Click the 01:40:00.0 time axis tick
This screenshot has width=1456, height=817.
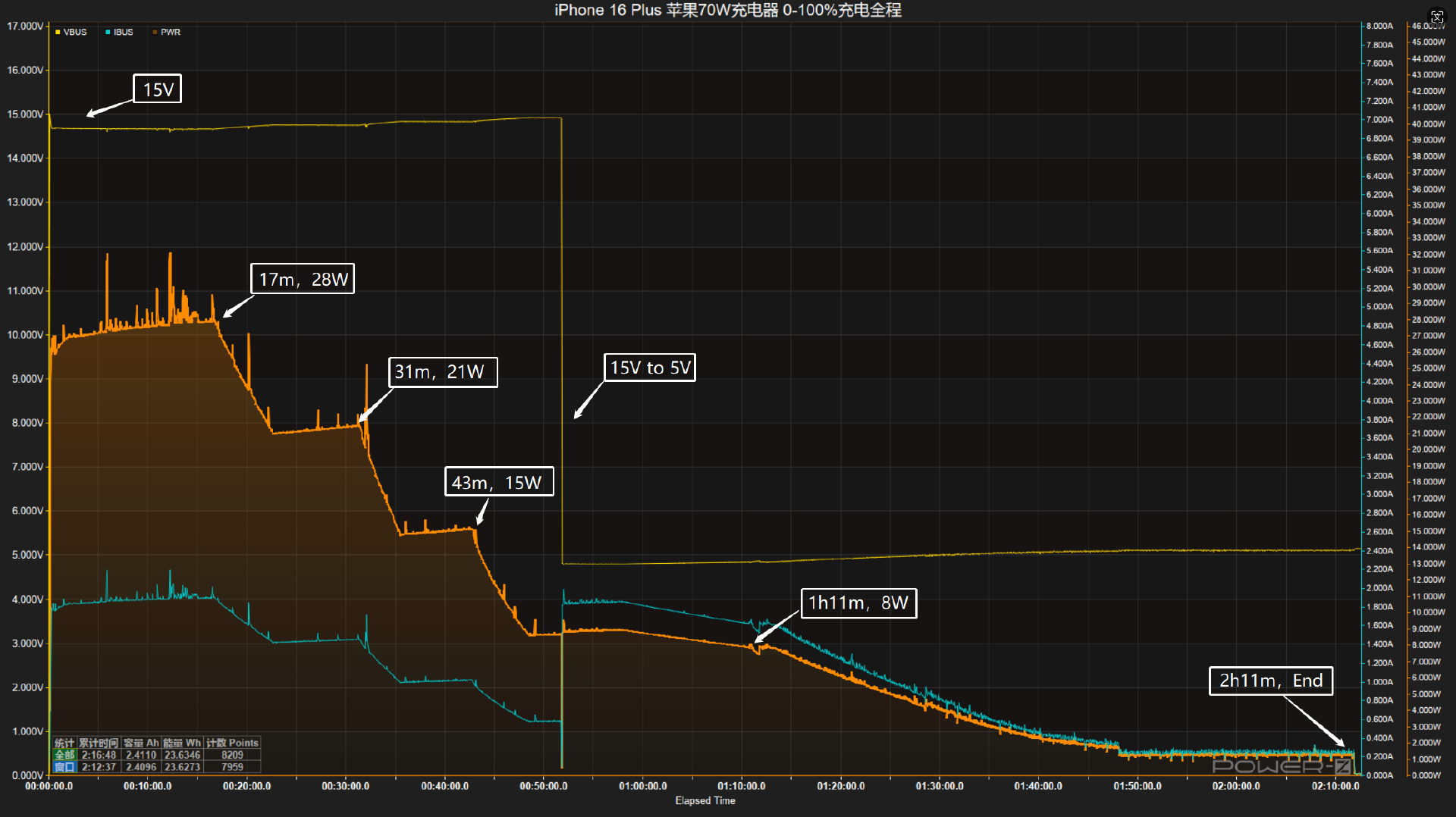pos(1038,786)
